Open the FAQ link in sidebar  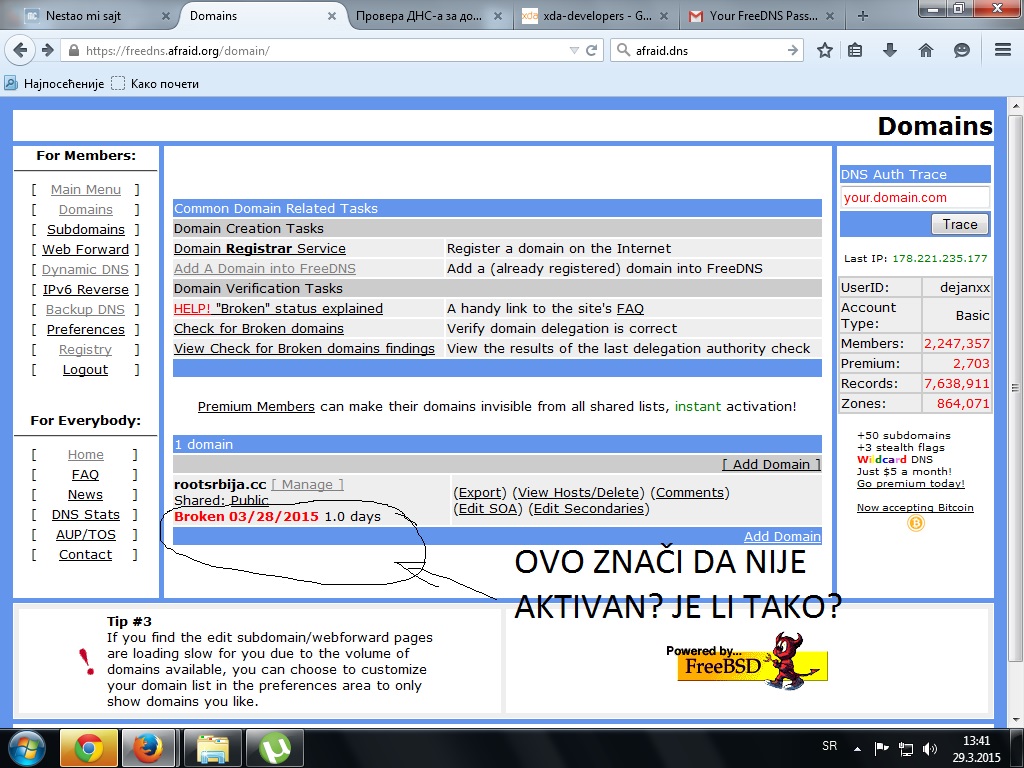(x=86, y=475)
